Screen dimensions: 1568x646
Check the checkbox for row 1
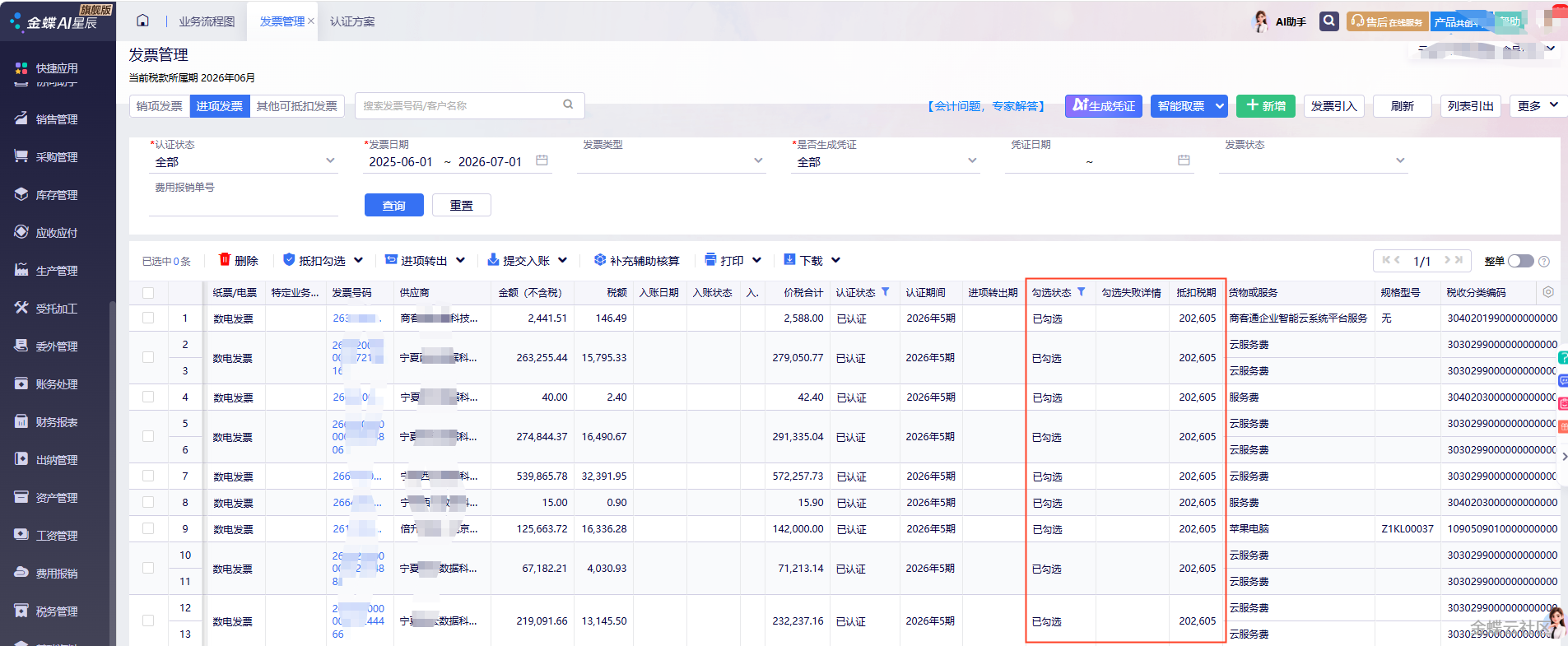pos(148,318)
